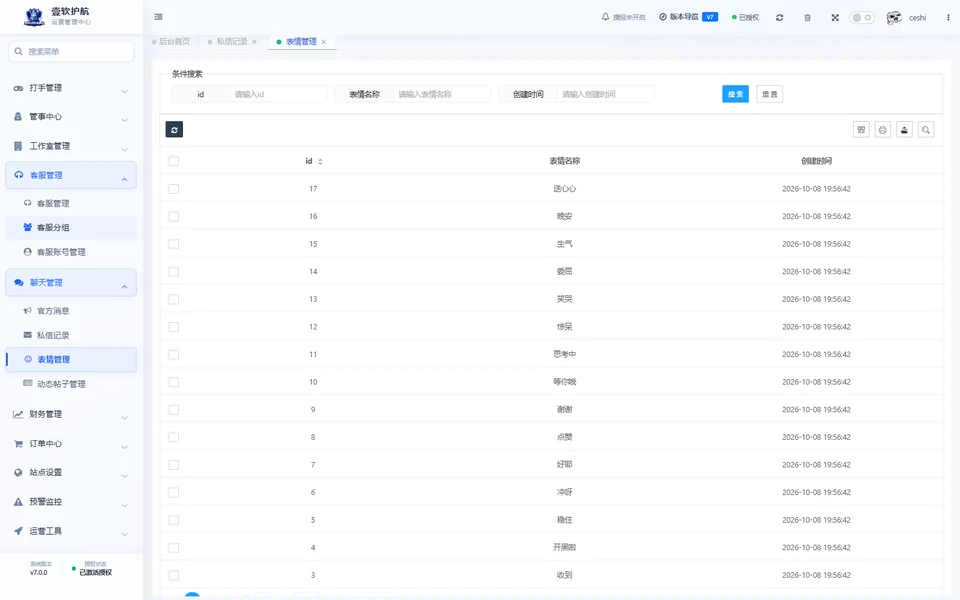
Task: Click the column filter grid icon
Action: pyautogui.click(x=861, y=130)
